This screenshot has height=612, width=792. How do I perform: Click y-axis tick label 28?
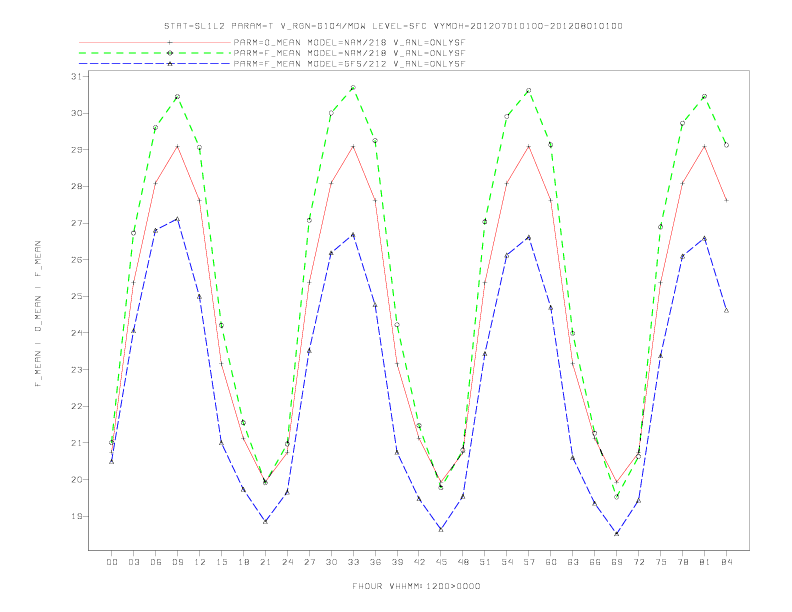tap(76, 186)
